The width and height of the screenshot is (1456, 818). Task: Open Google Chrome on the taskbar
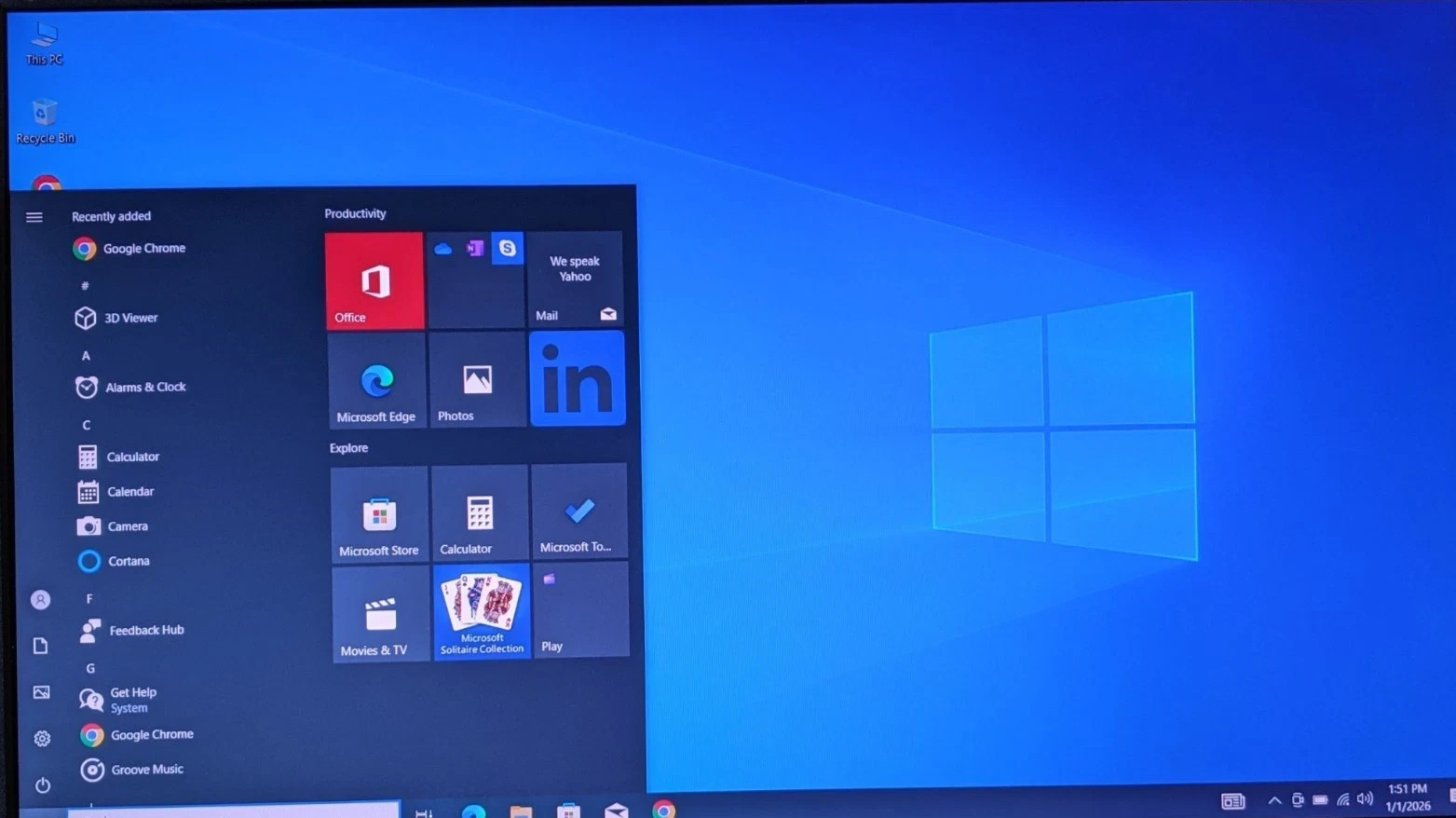coord(663,810)
